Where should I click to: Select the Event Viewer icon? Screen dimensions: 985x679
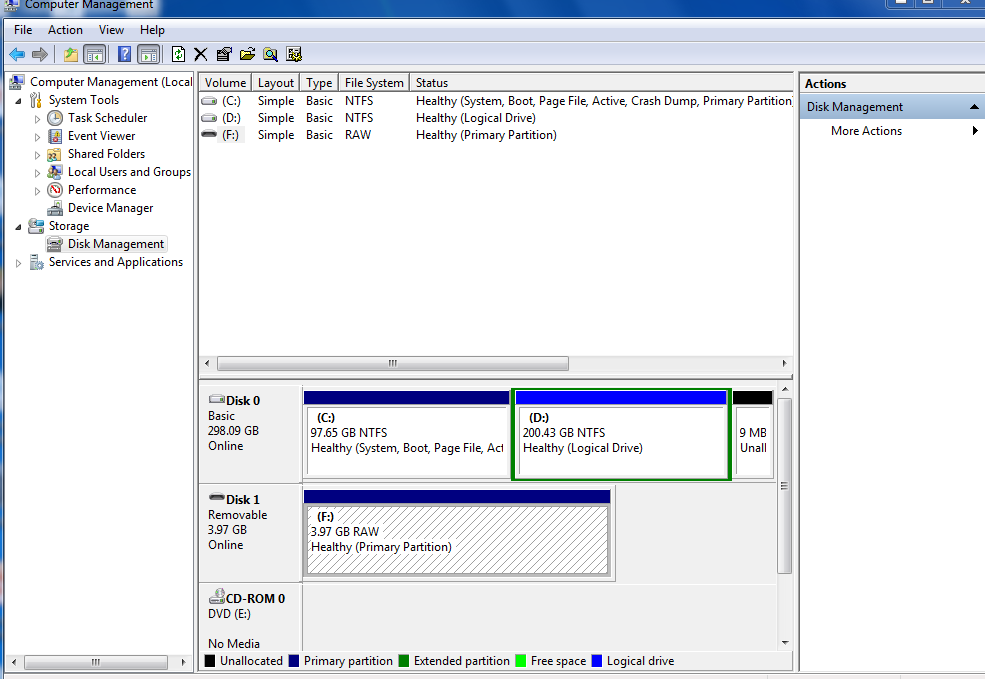55,136
